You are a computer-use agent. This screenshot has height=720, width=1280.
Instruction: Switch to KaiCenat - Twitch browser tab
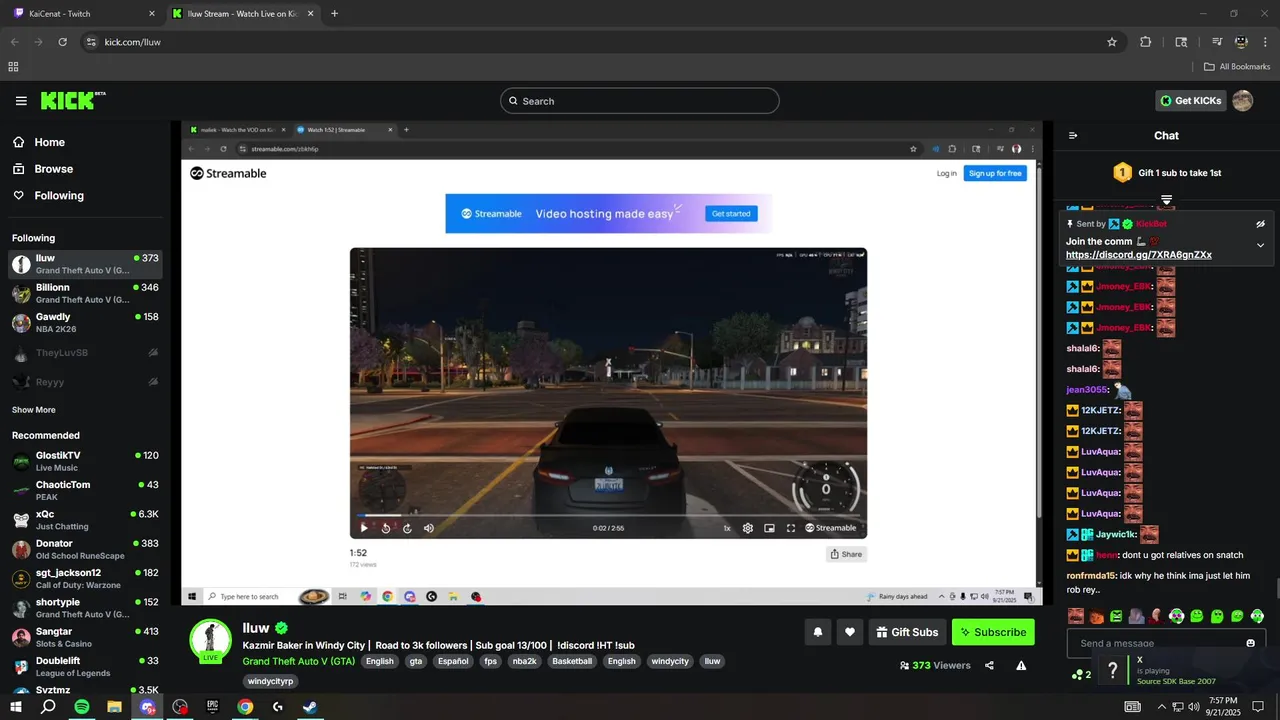[84, 14]
